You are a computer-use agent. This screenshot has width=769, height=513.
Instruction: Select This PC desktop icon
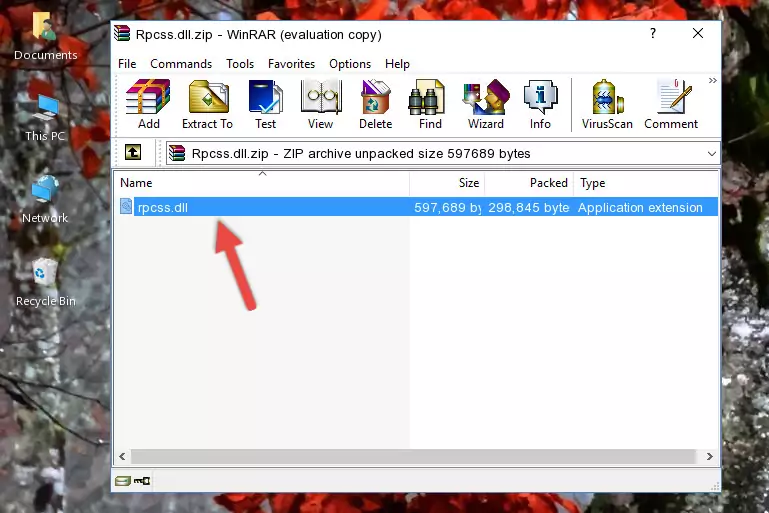point(45,118)
